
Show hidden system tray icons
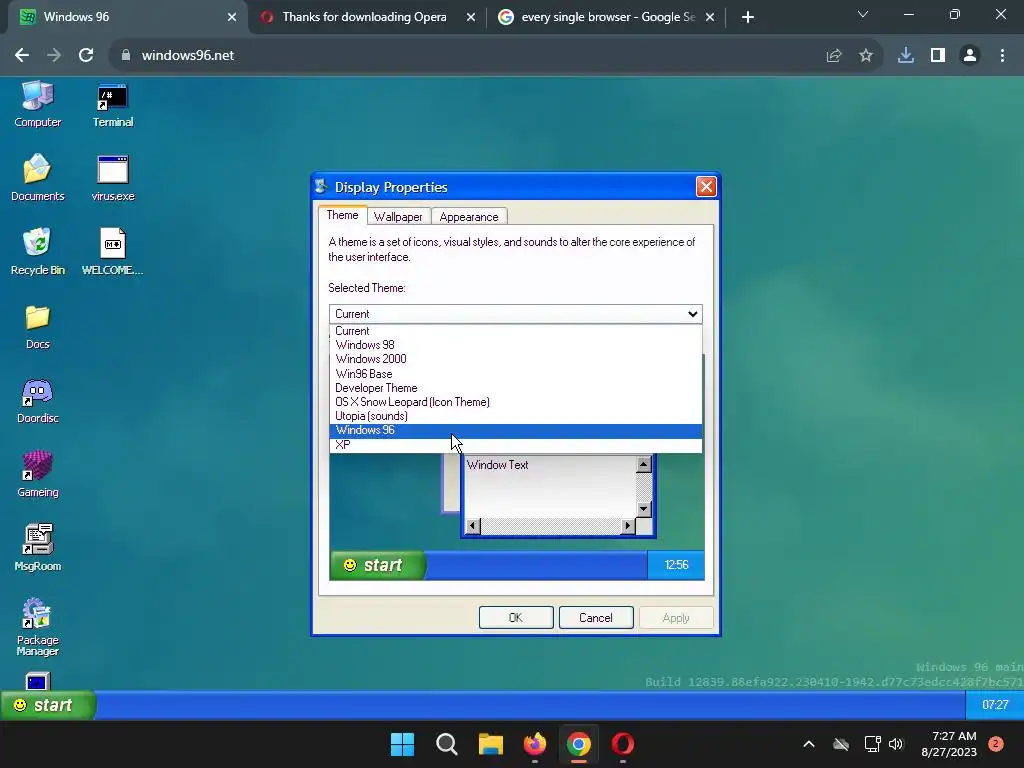pos(808,744)
